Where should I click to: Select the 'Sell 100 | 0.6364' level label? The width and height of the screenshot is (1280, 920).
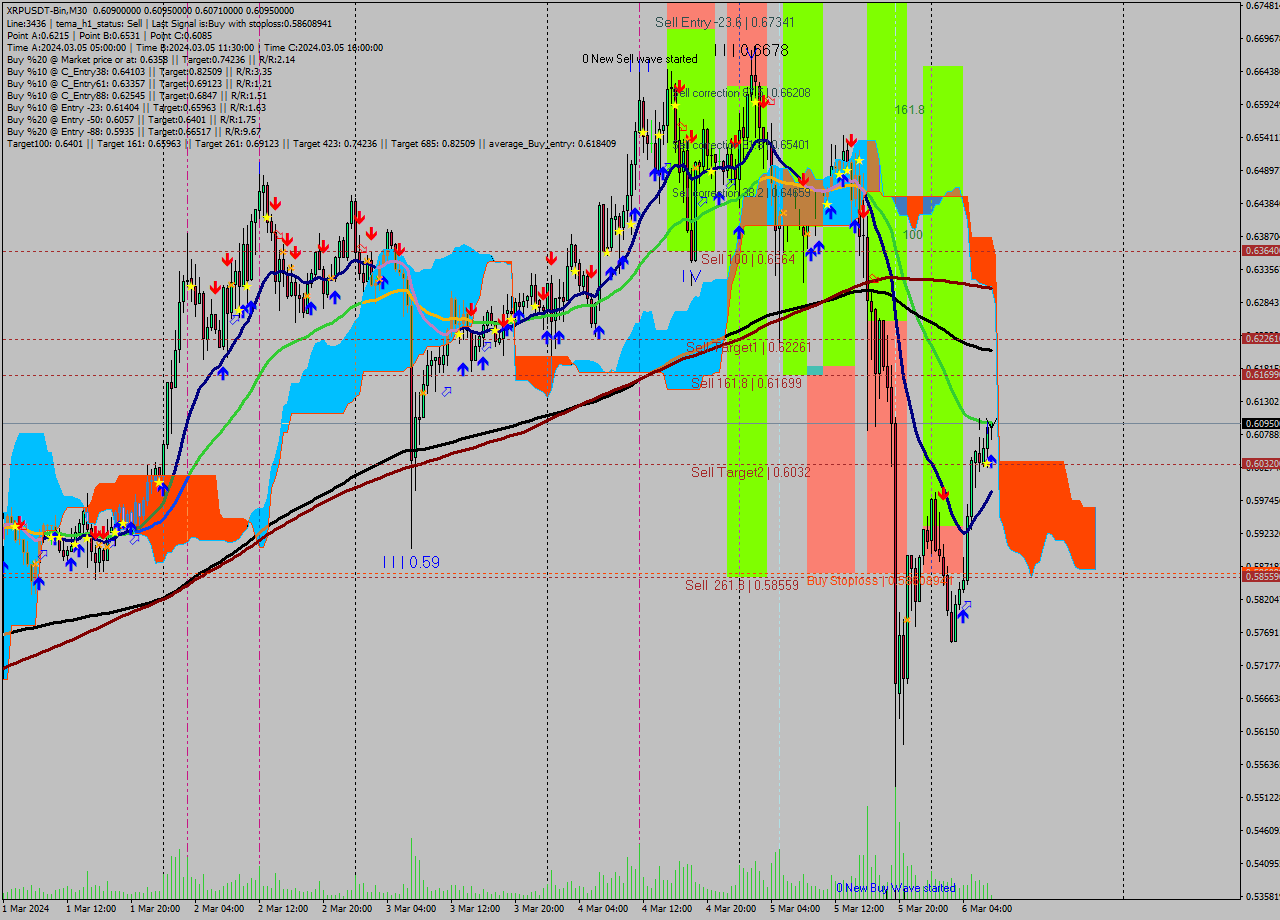point(748,259)
